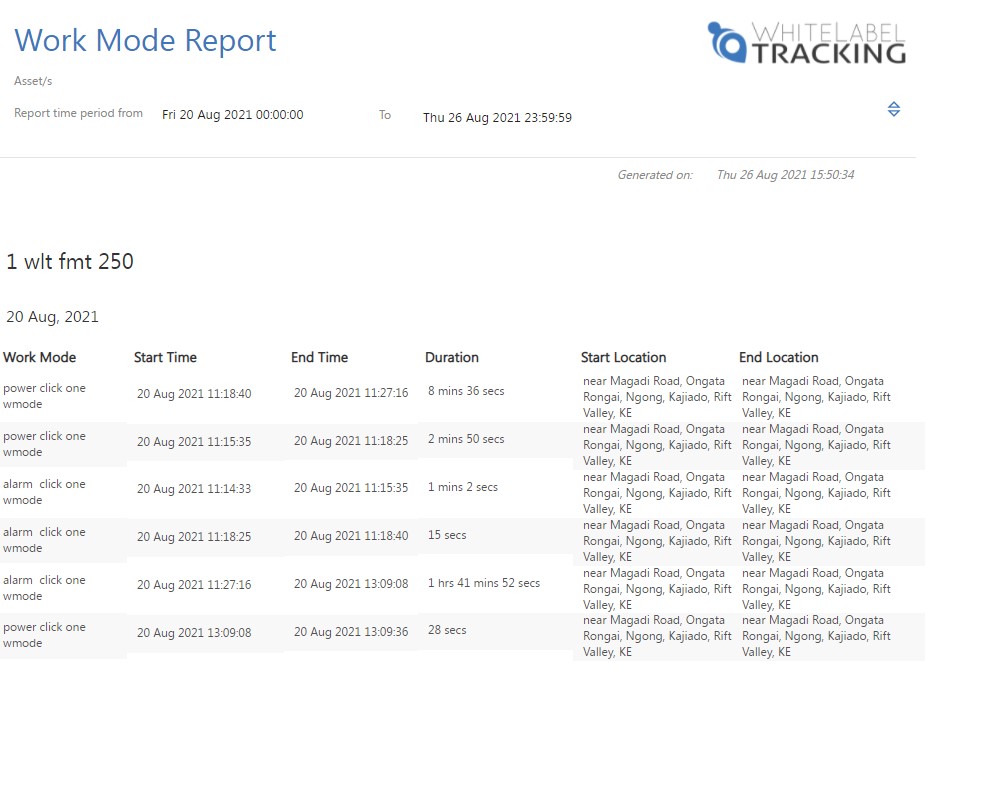
Task: Click the duration 15 secs
Action: click(447, 534)
